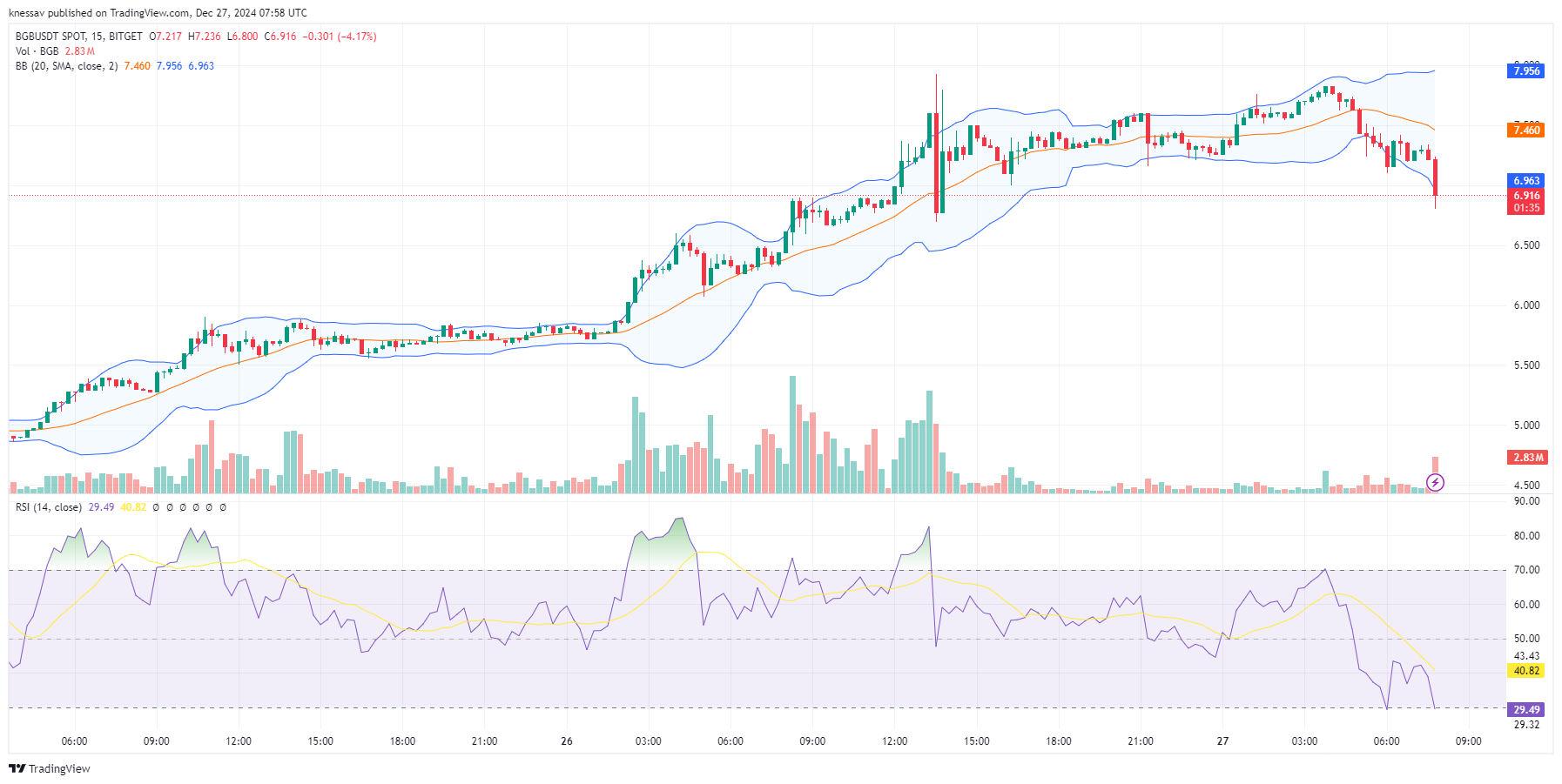This screenshot has width=1562, height=784.
Task: Click the 50.00 RSI scale label
Action: coord(1526,639)
